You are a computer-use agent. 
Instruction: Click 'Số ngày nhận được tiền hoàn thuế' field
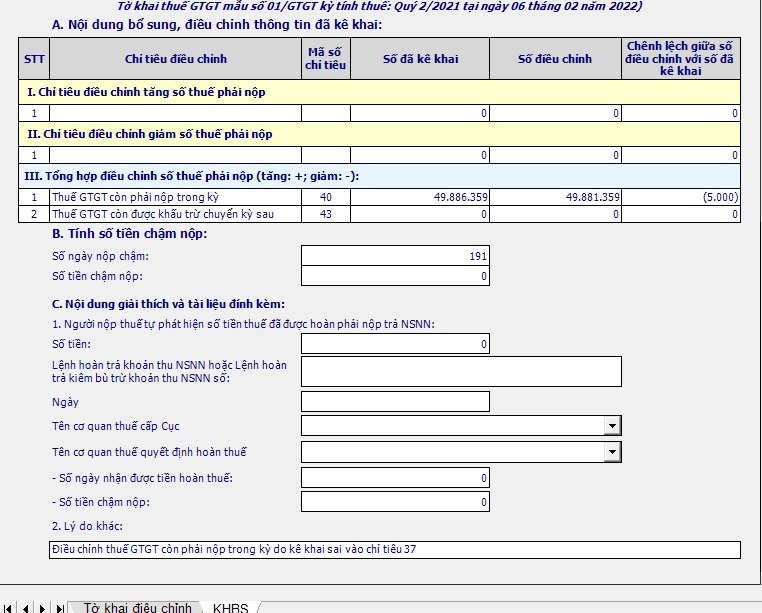(395, 478)
